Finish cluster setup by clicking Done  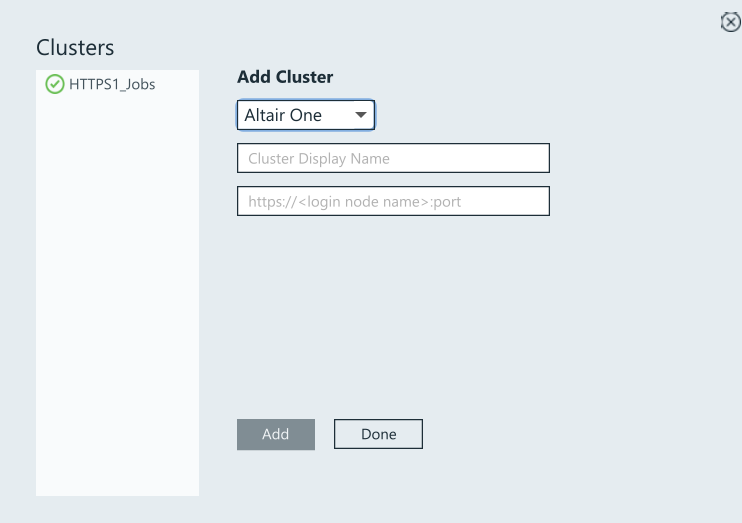(378, 434)
